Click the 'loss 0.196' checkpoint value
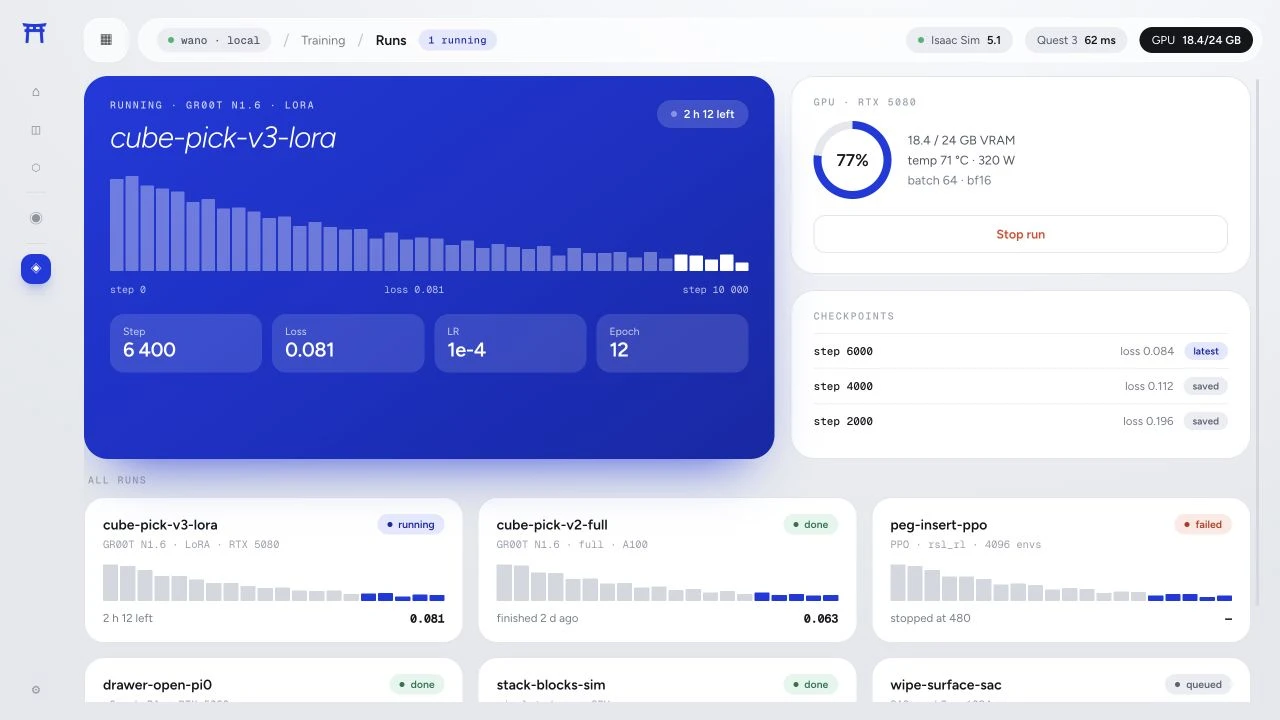This screenshot has width=1280, height=720. point(1148,421)
